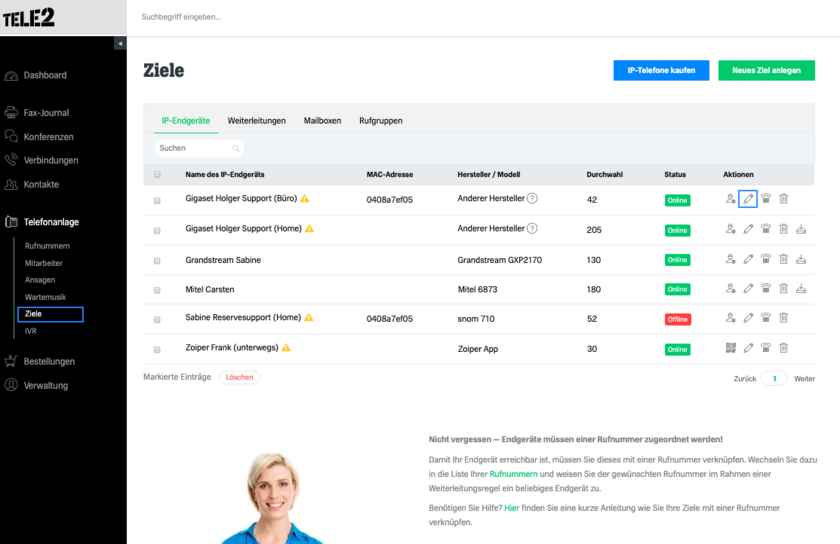This screenshot has width=840, height=544.
Task: Edit Gigaset Holger Support (Büro) with the pencil icon
Action: (748, 199)
